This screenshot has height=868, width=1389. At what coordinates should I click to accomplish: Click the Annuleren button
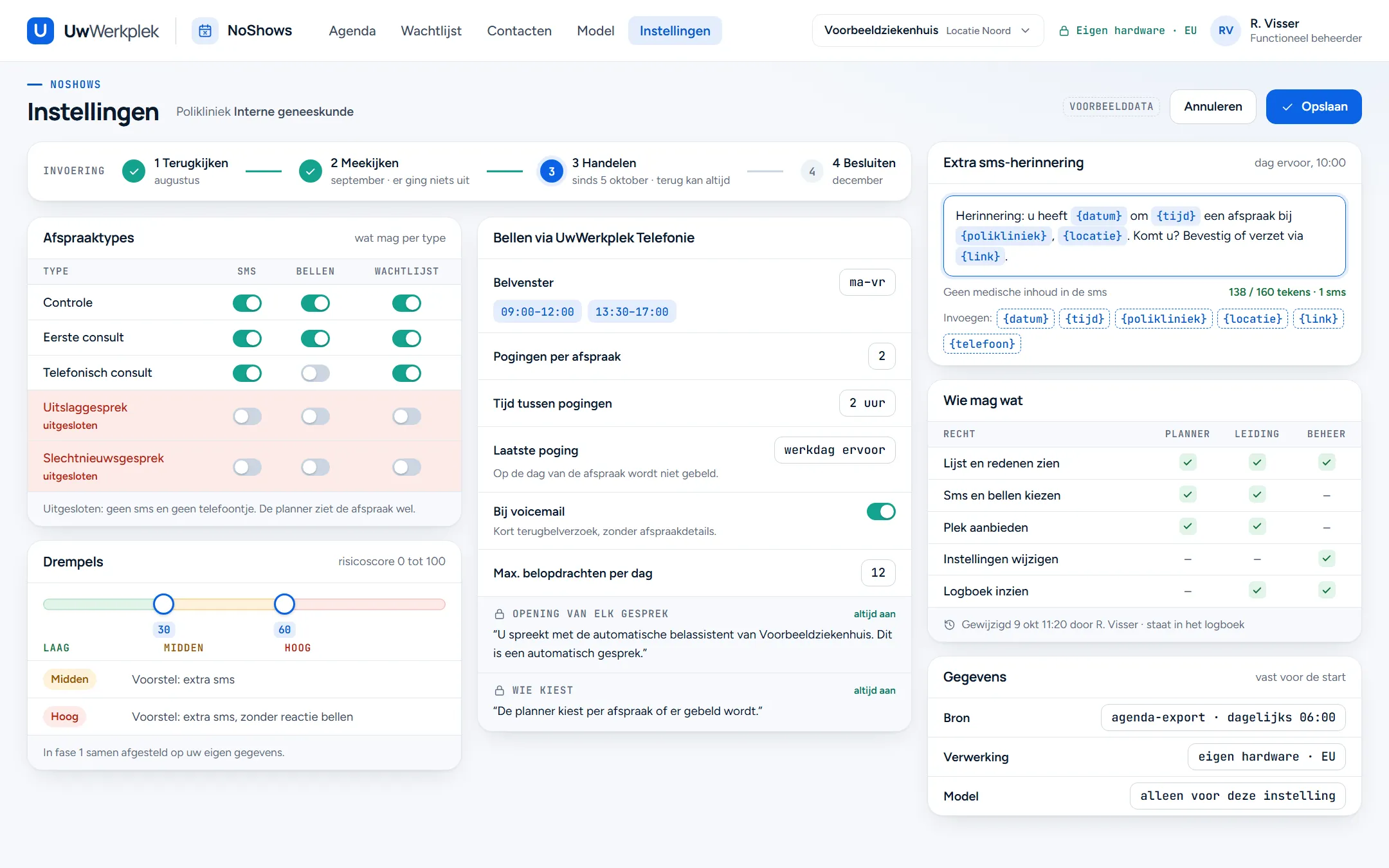click(1213, 107)
